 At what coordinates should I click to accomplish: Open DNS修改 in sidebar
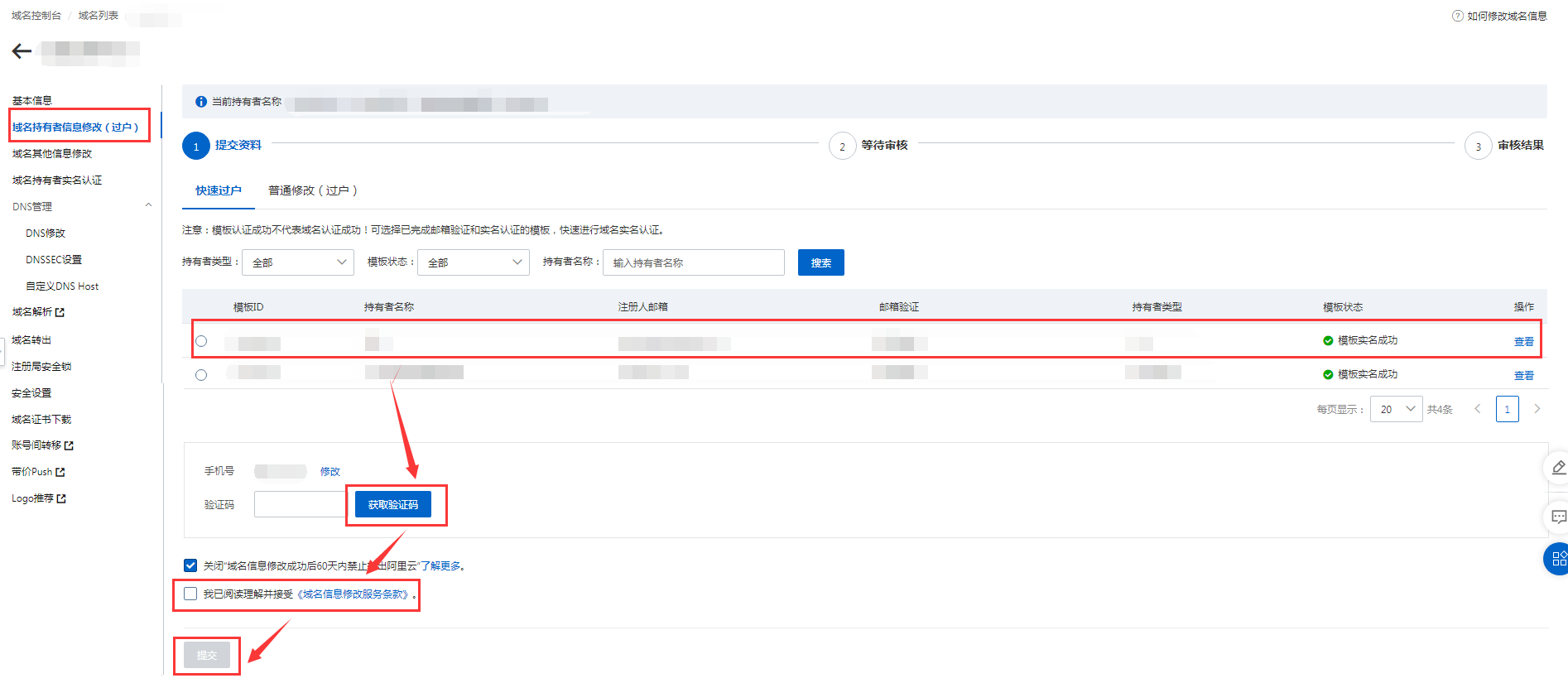click(46, 233)
